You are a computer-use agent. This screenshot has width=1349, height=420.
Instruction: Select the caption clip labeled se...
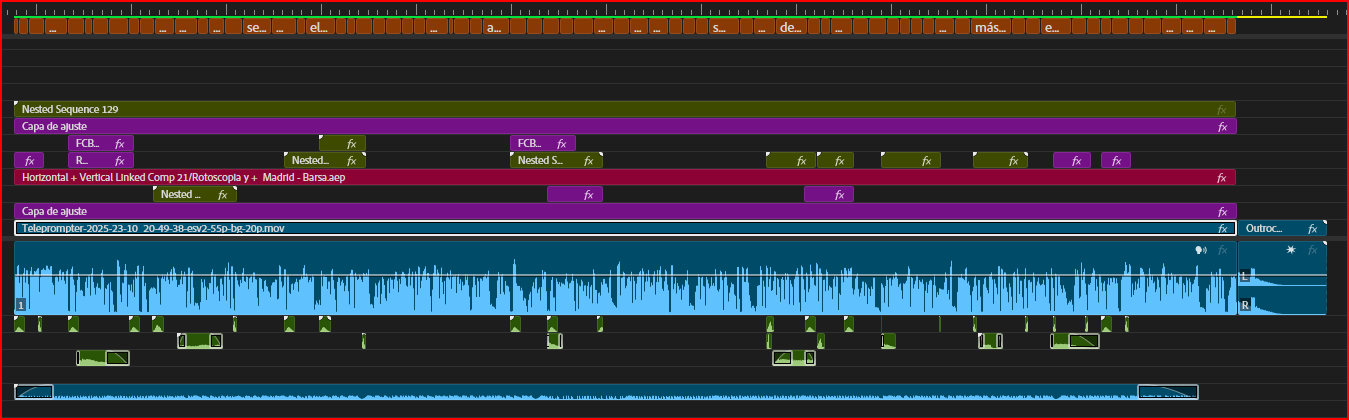coord(257,28)
